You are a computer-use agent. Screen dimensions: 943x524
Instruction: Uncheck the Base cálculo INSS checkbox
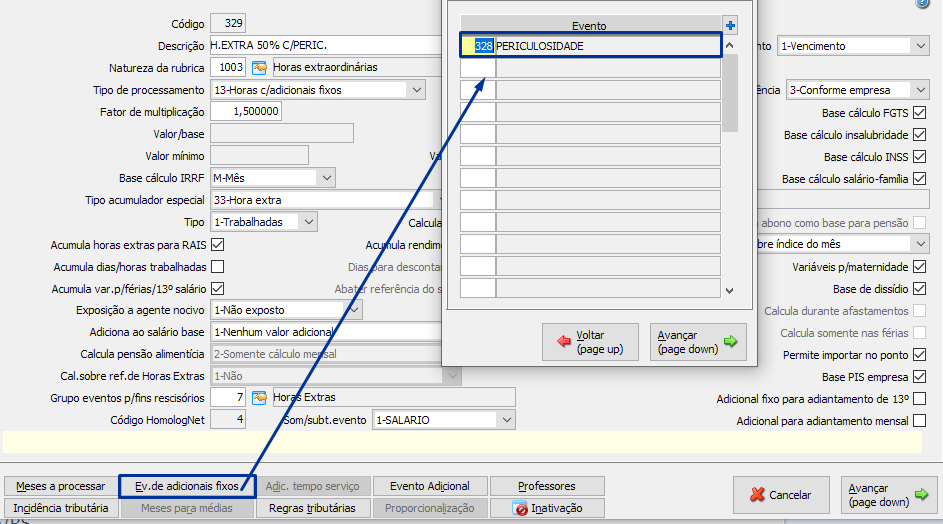[920, 156]
